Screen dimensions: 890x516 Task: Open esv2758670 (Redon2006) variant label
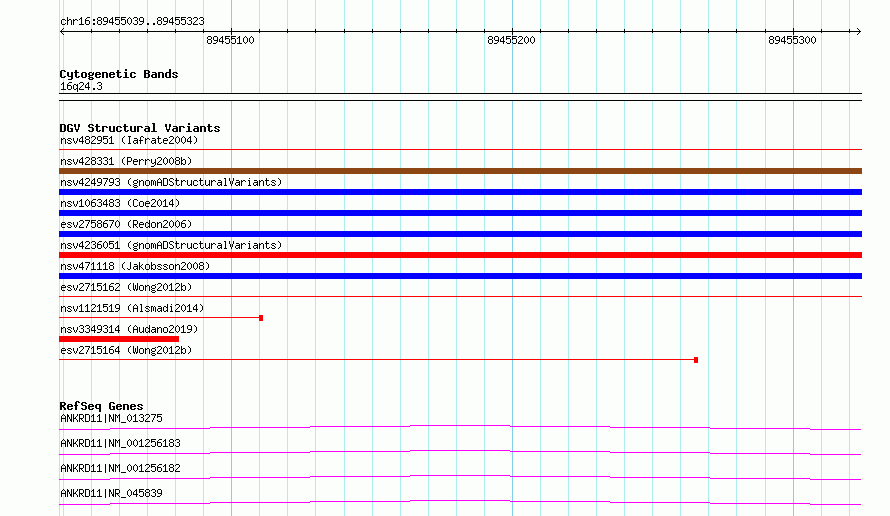(x=126, y=224)
